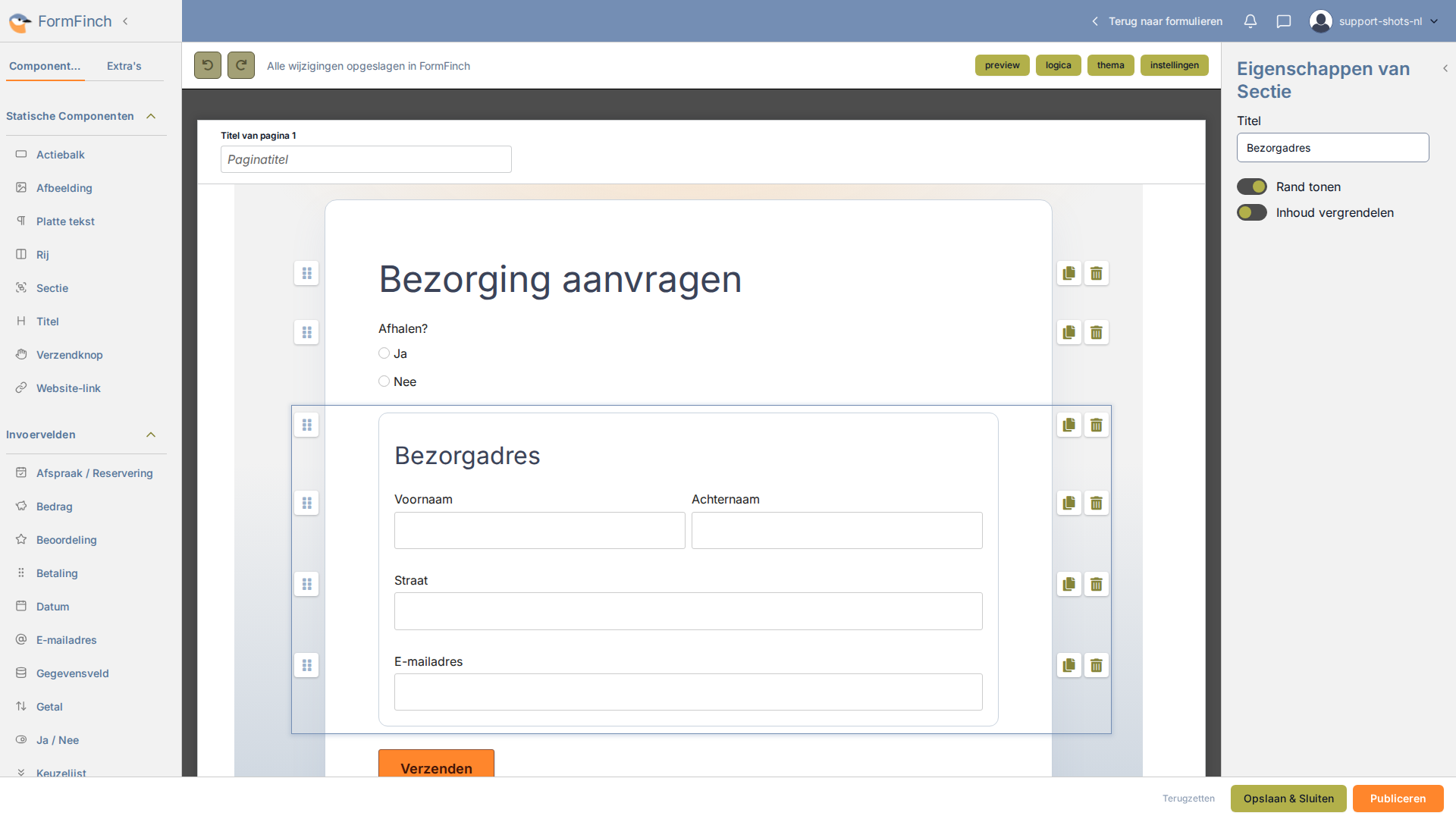Grab the drag handle of Bezorging aanvragen title
The width and height of the screenshot is (1456, 819).
[x=306, y=273]
